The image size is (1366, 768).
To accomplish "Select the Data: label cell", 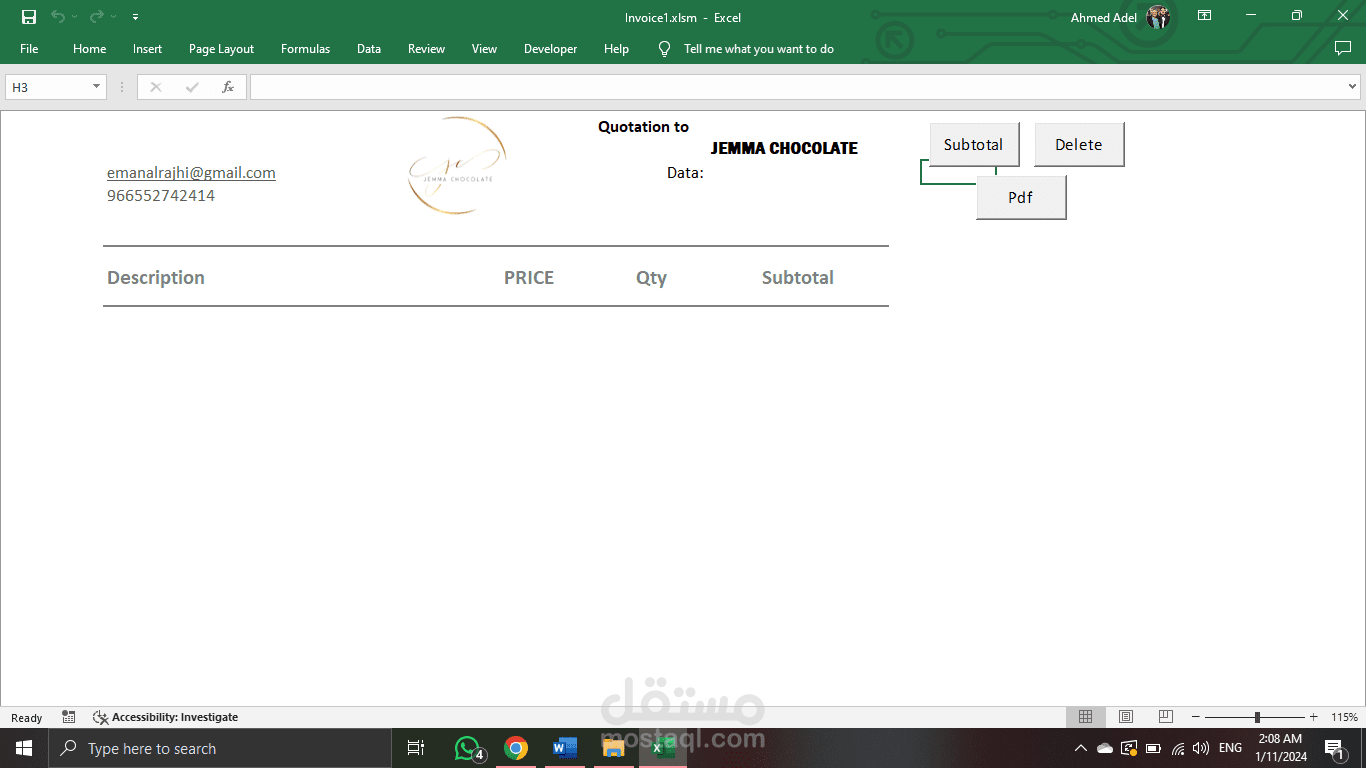I will 685,173.
